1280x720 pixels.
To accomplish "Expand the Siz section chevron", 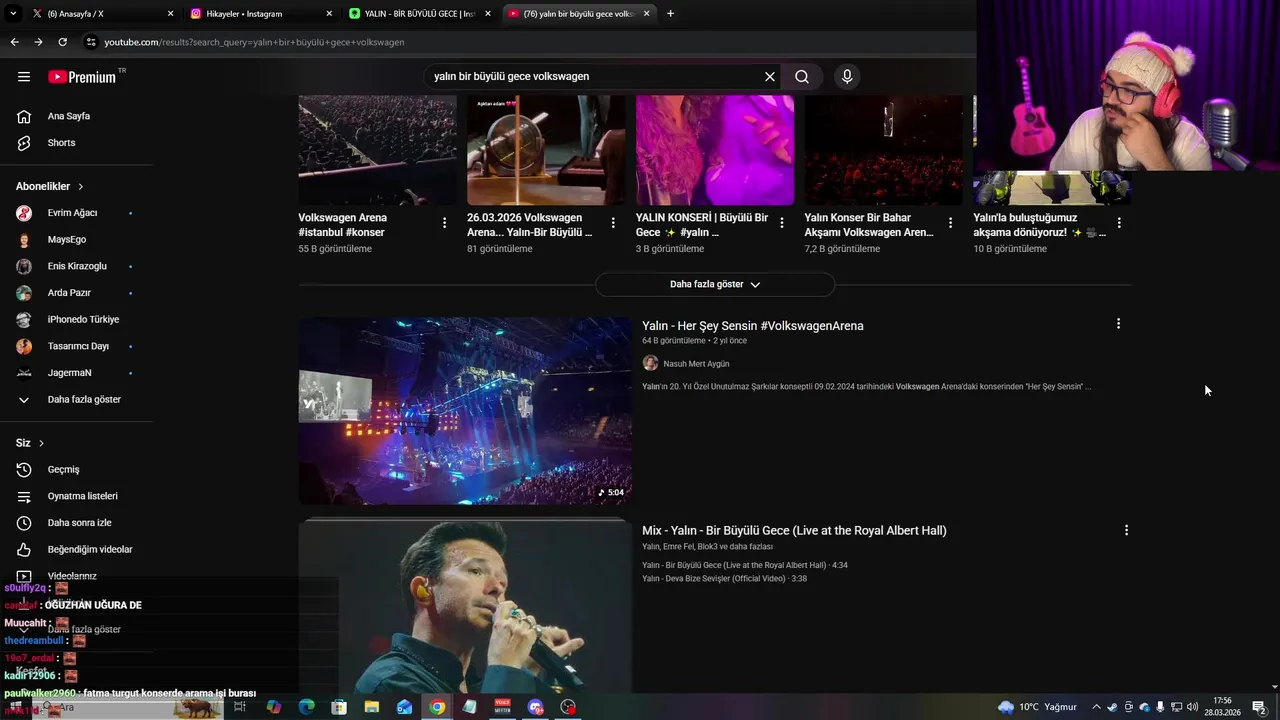I will pos(41,443).
